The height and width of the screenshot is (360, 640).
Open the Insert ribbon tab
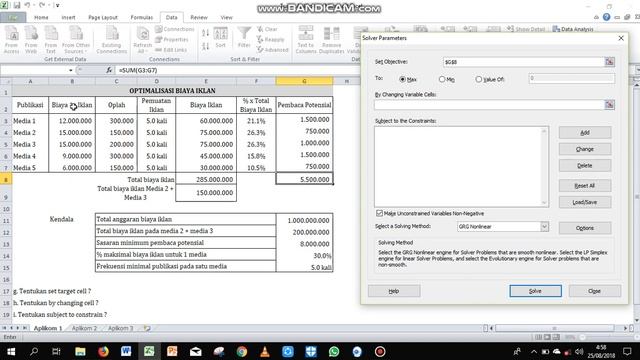click(68, 18)
